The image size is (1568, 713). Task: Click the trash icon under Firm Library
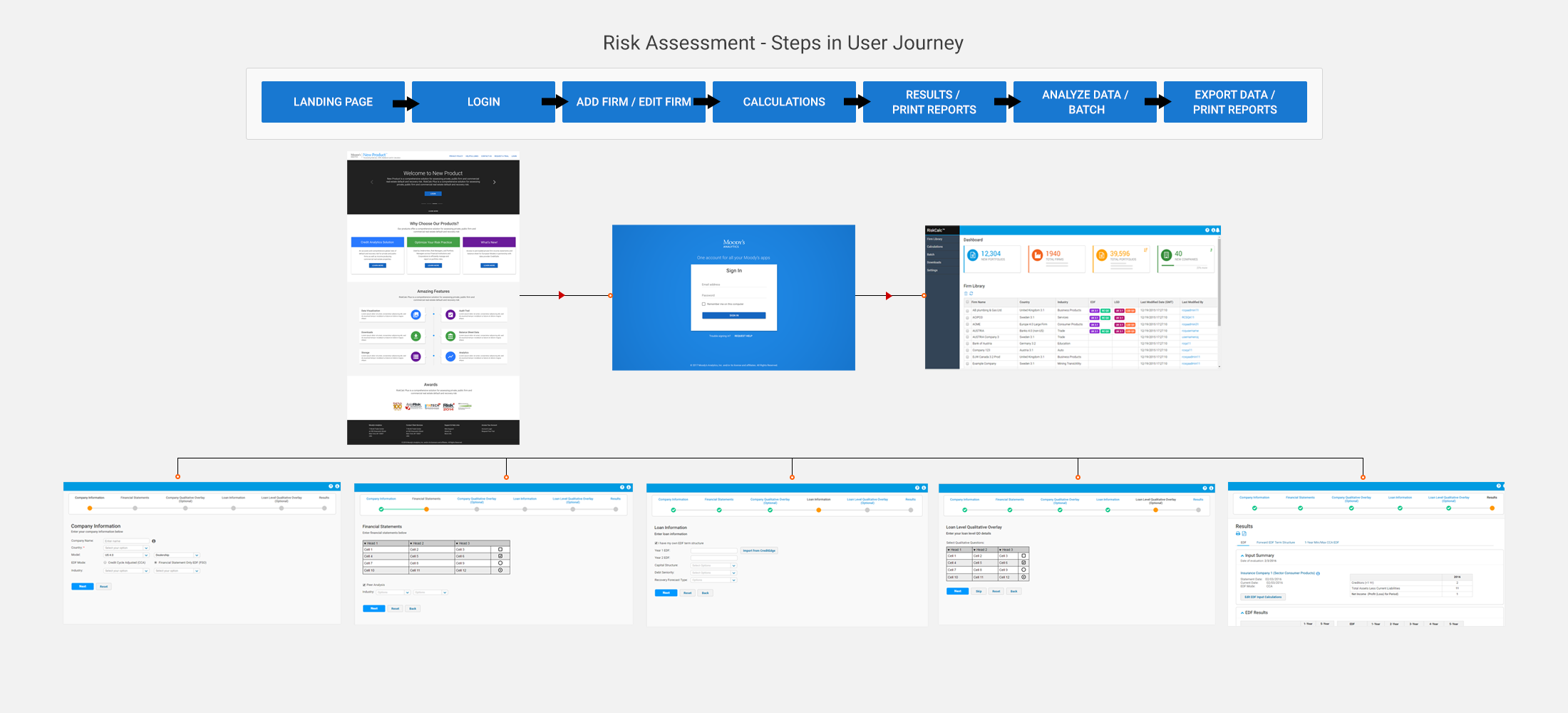pyautogui.click(x=966, y=293)
